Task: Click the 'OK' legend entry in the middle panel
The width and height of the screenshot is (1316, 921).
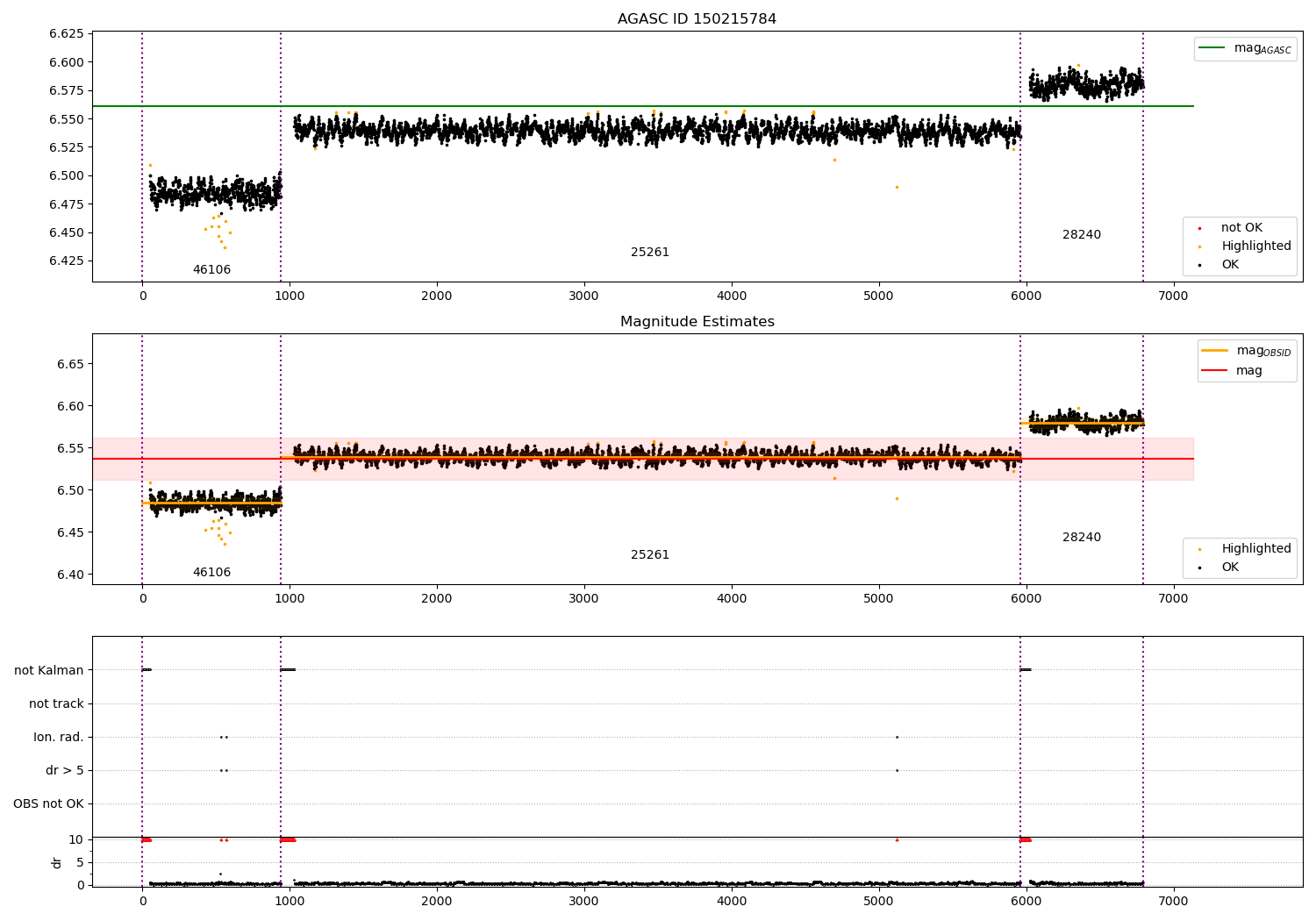Action: 1230,568
